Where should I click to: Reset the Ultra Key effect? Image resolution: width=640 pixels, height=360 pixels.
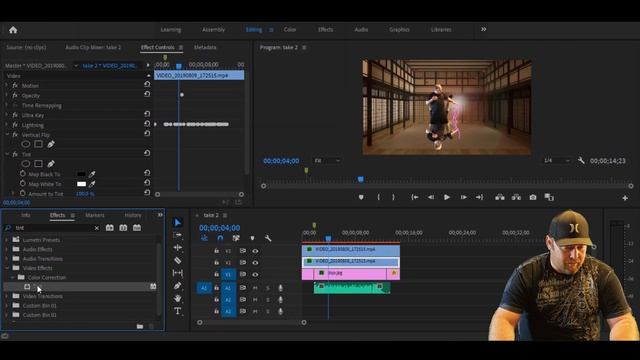click(147, 114)
